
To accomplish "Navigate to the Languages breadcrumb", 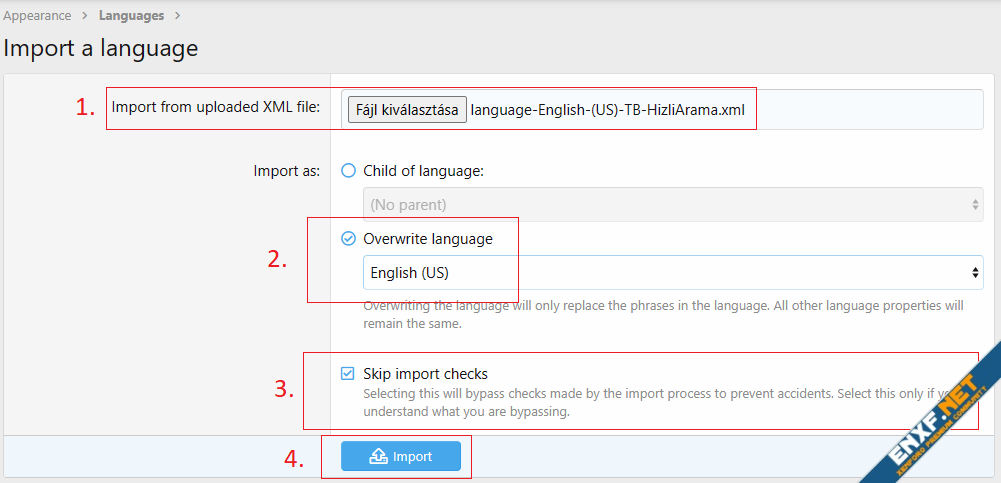I will tap(131, 16).
